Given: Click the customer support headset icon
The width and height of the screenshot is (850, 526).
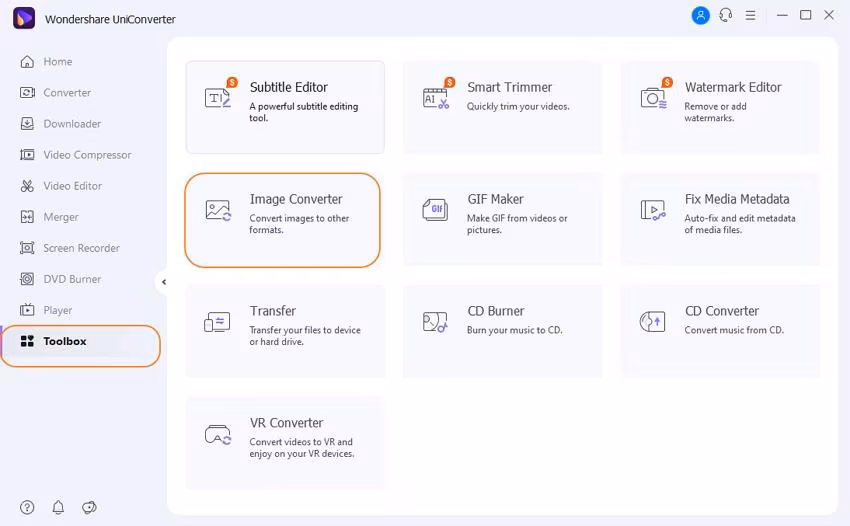Looking at the screenshot, I should (726, 15).
